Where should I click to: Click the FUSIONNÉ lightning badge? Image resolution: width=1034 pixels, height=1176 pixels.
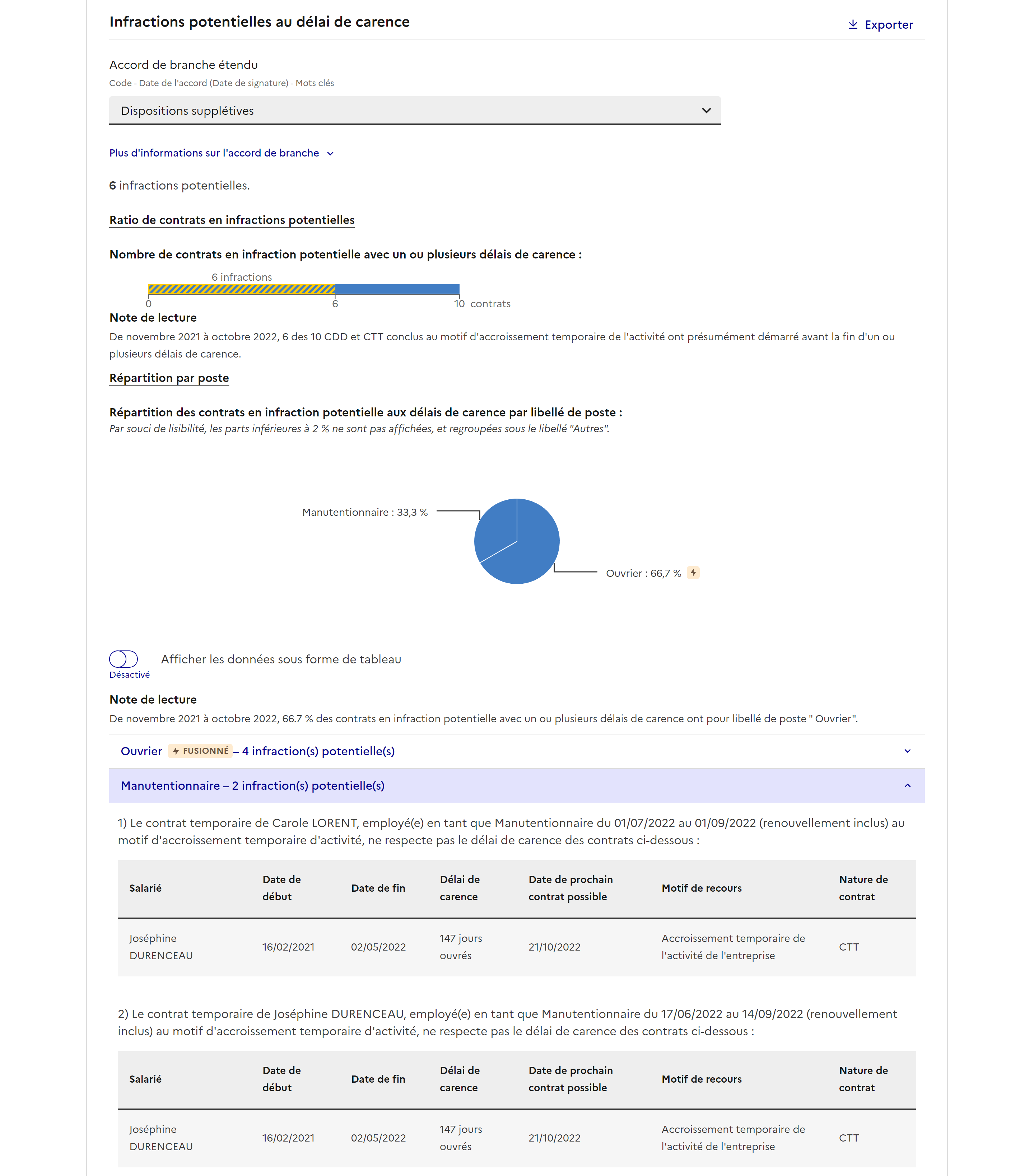pos(200,751)
